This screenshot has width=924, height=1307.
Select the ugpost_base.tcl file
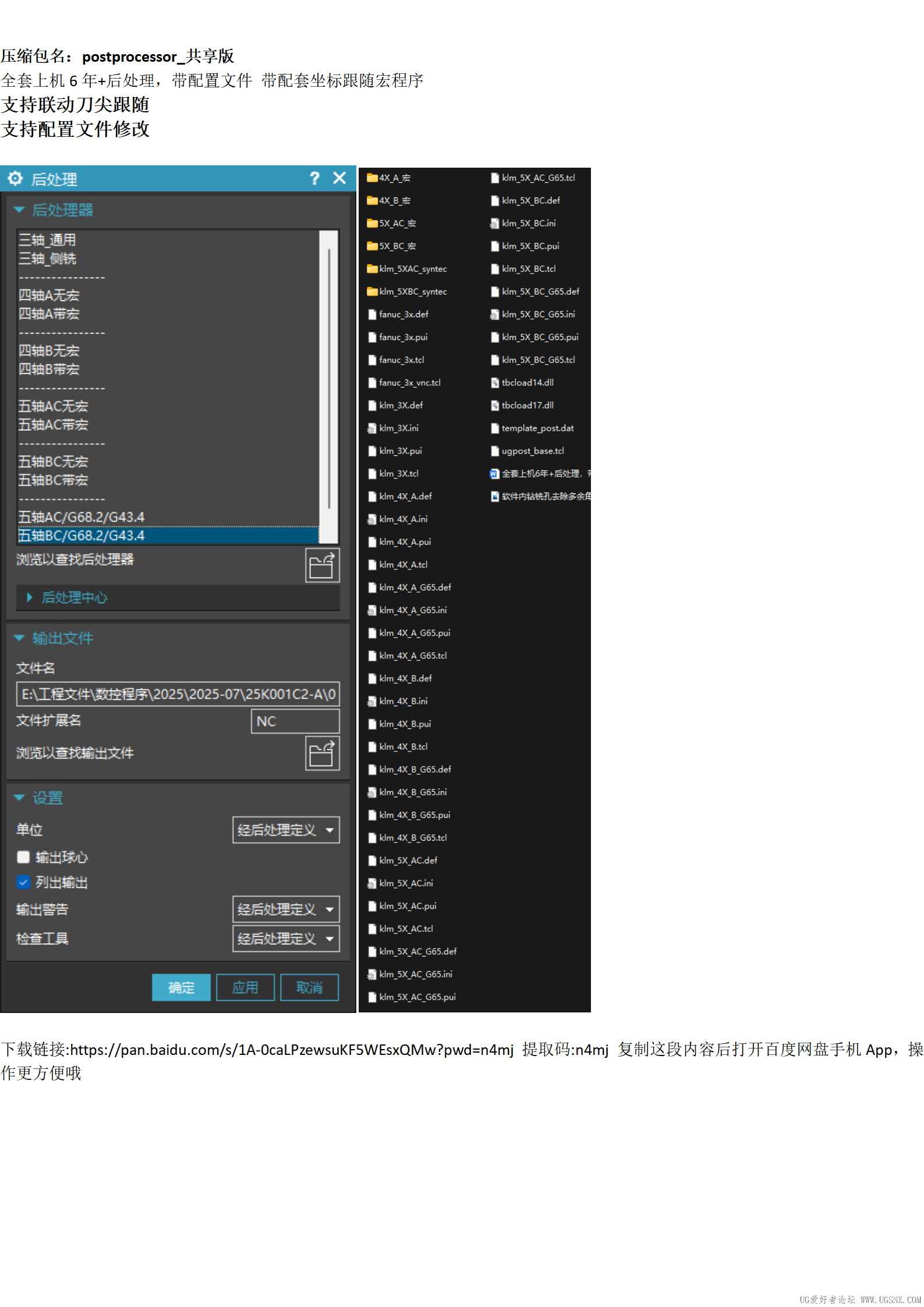click(528, 451)
